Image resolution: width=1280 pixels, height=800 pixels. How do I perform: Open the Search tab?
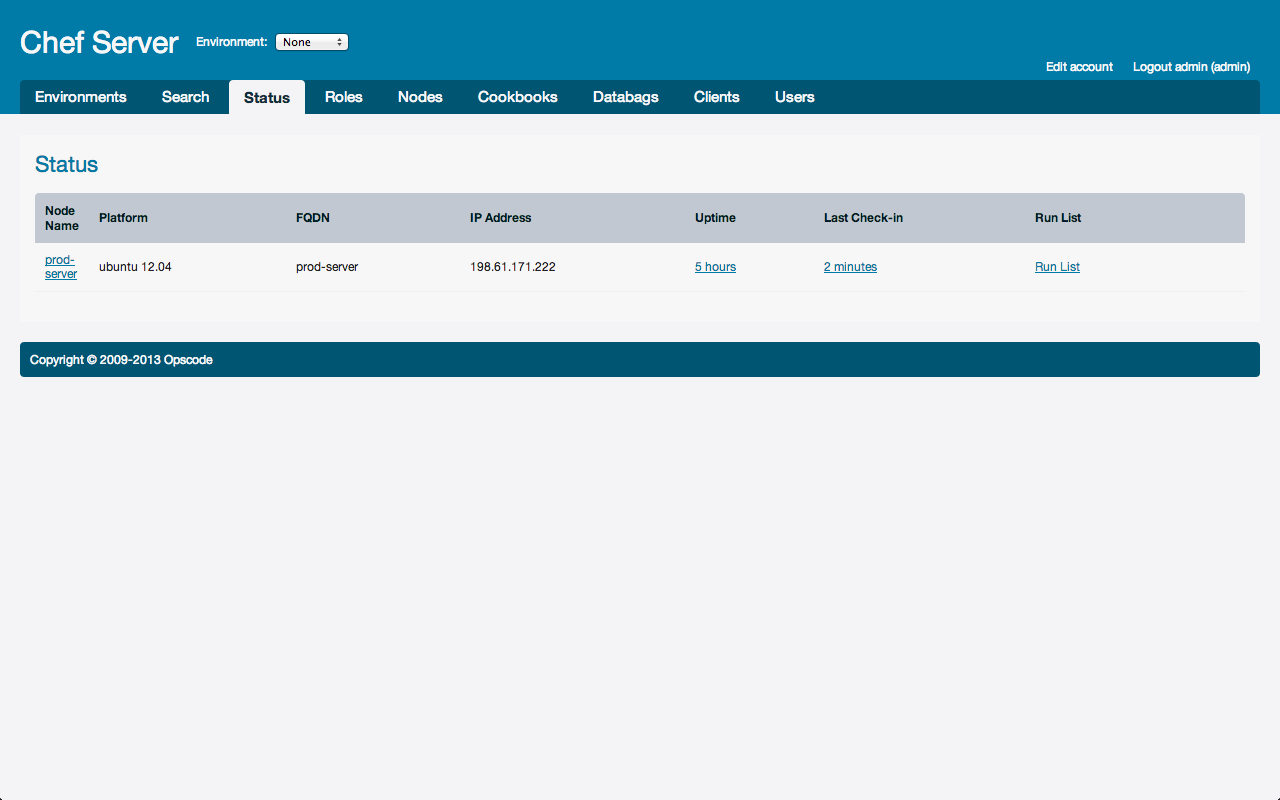(x=186, y=97)
